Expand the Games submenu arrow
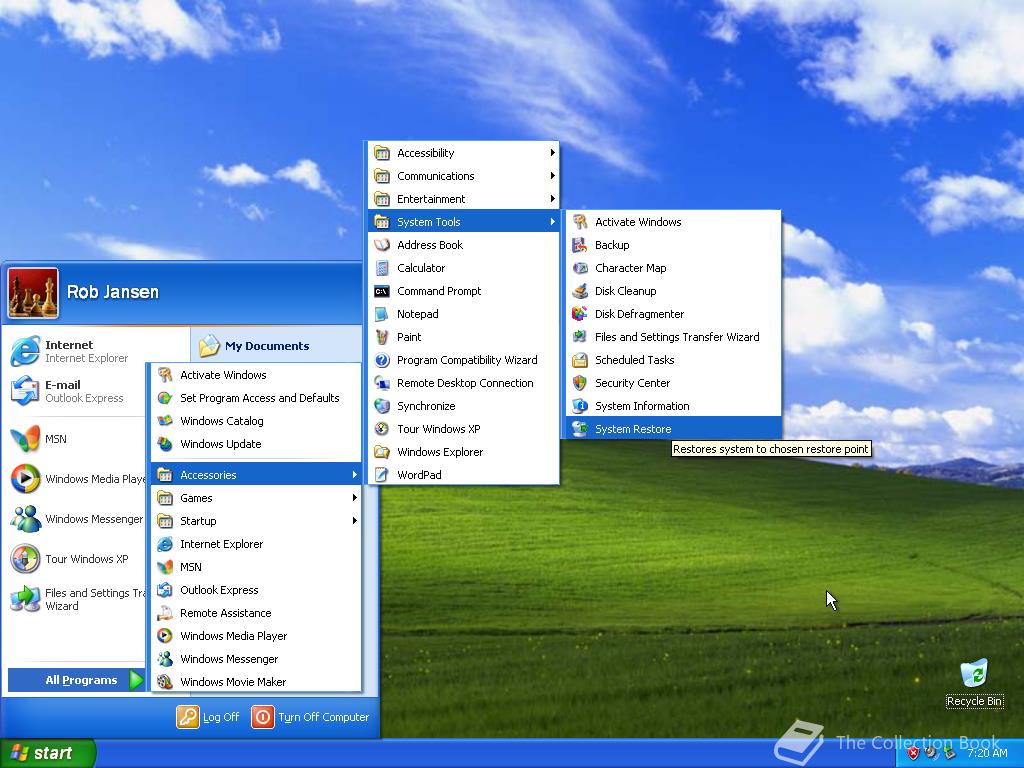Viewport: 1024px width, 768px height. tap(355, 498)
